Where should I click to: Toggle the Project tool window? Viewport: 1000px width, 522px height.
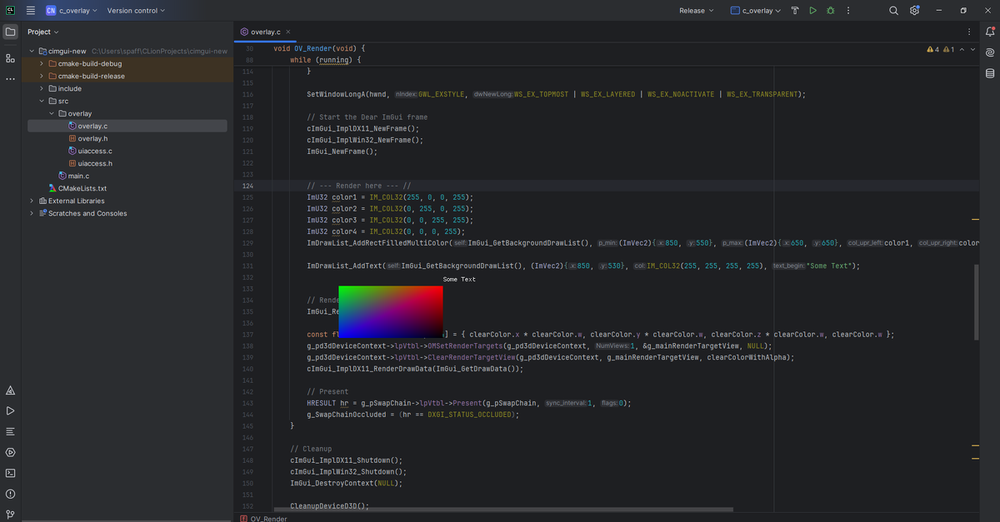[x=10, y=32]
